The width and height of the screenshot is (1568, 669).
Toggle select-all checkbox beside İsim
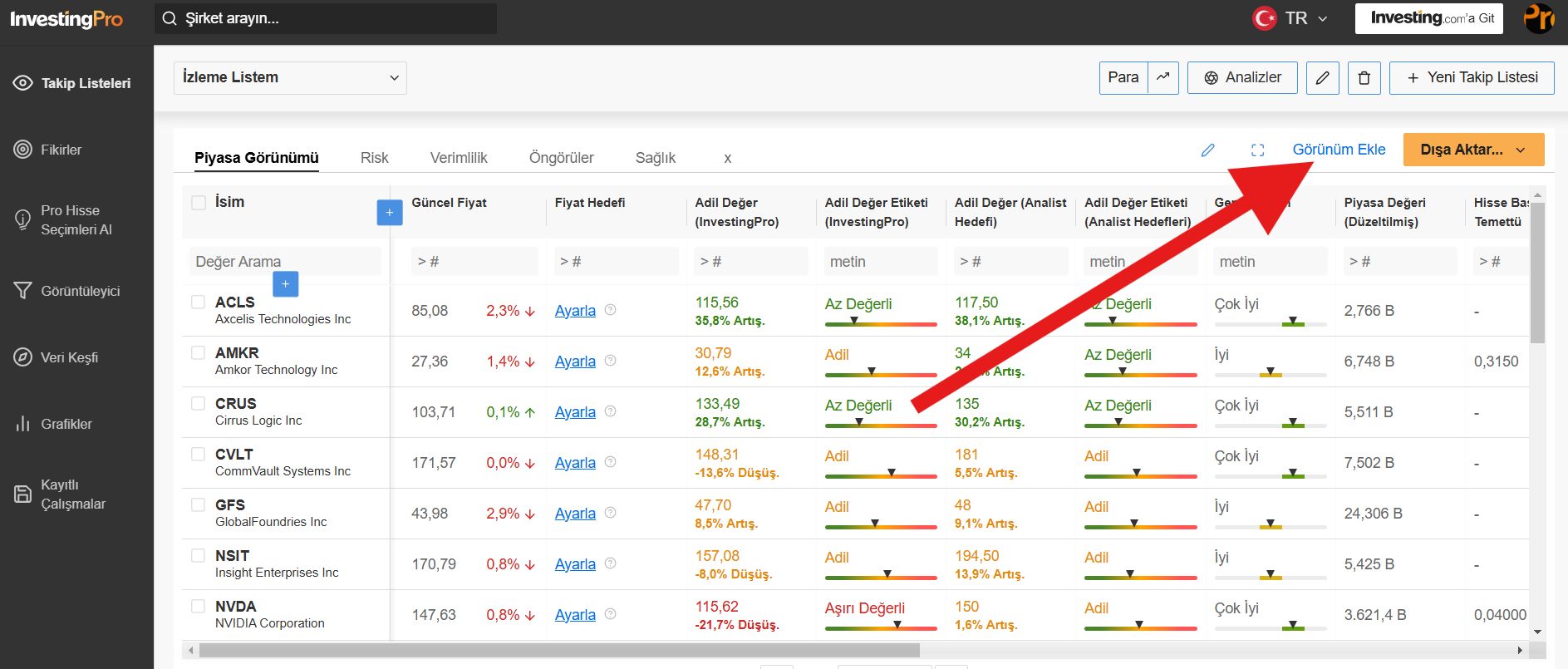pos(199,202)
